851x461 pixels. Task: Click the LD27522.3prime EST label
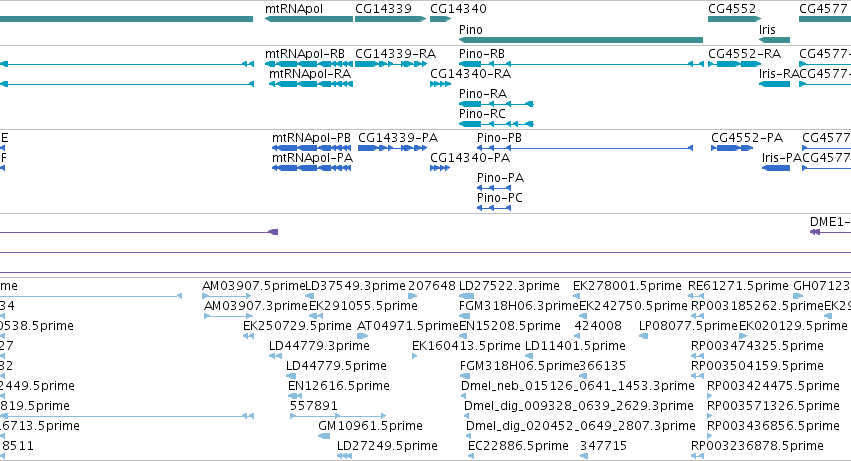(x=509, y=287)
